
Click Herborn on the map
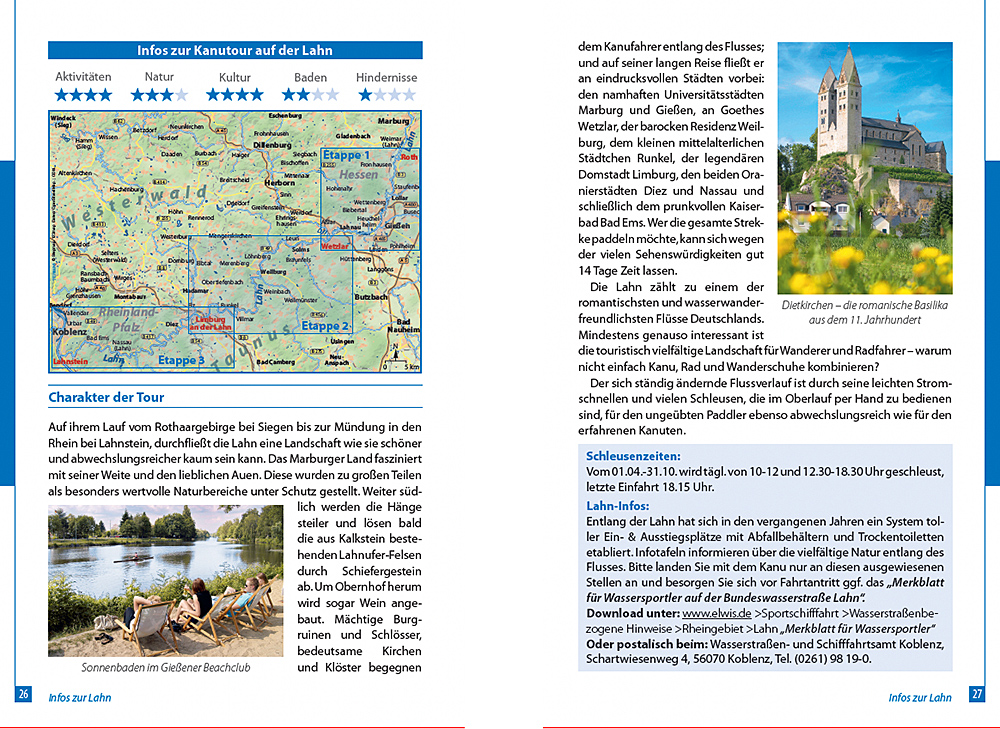click(x=280, y=183)
